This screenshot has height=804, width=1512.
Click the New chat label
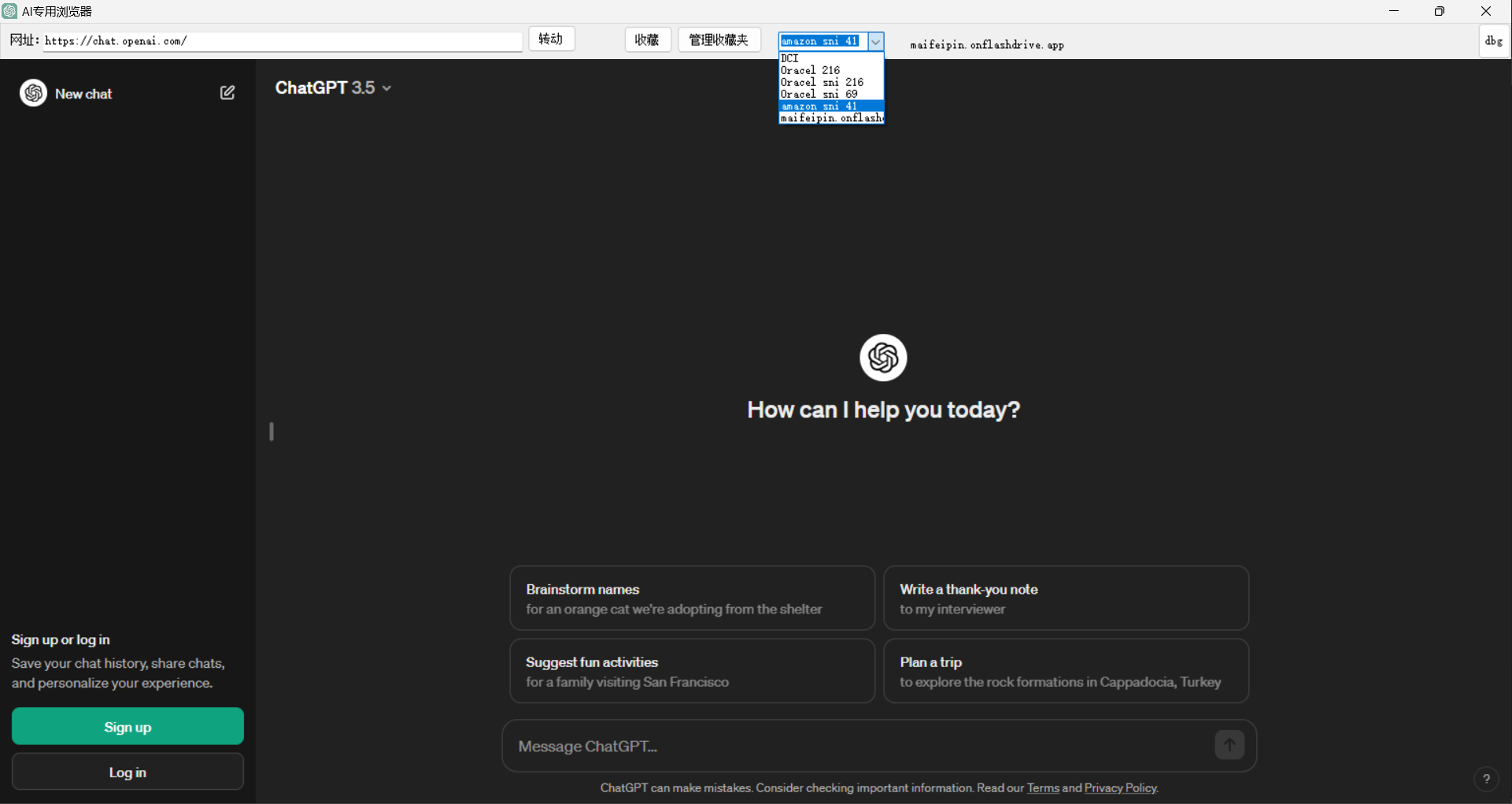[83, 94]
